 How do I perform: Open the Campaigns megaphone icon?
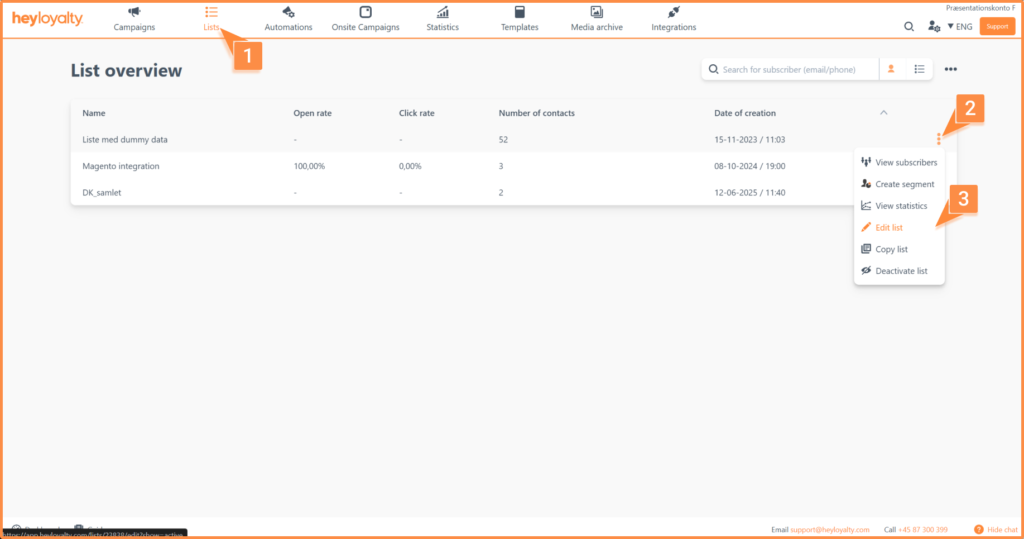134,12
